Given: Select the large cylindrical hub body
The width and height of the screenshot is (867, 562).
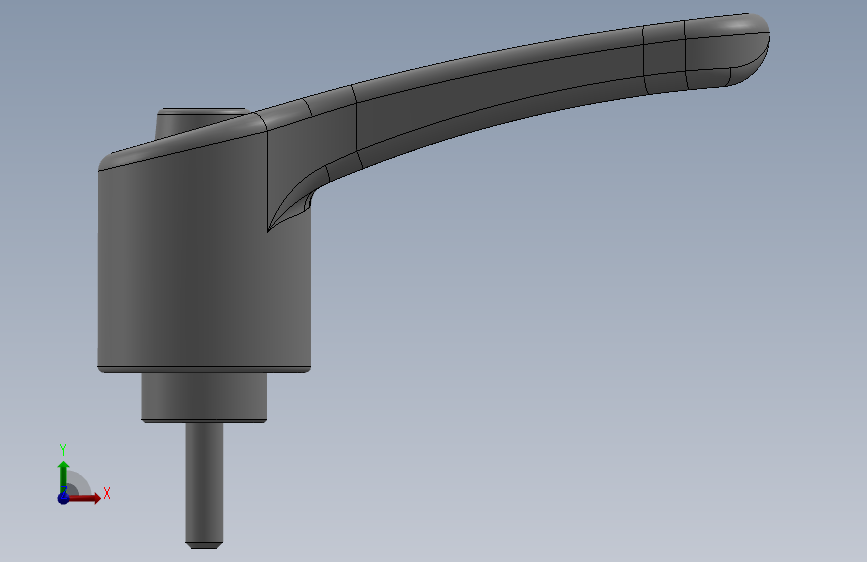Looking at the screenshot, I should [x=204, y=260].
